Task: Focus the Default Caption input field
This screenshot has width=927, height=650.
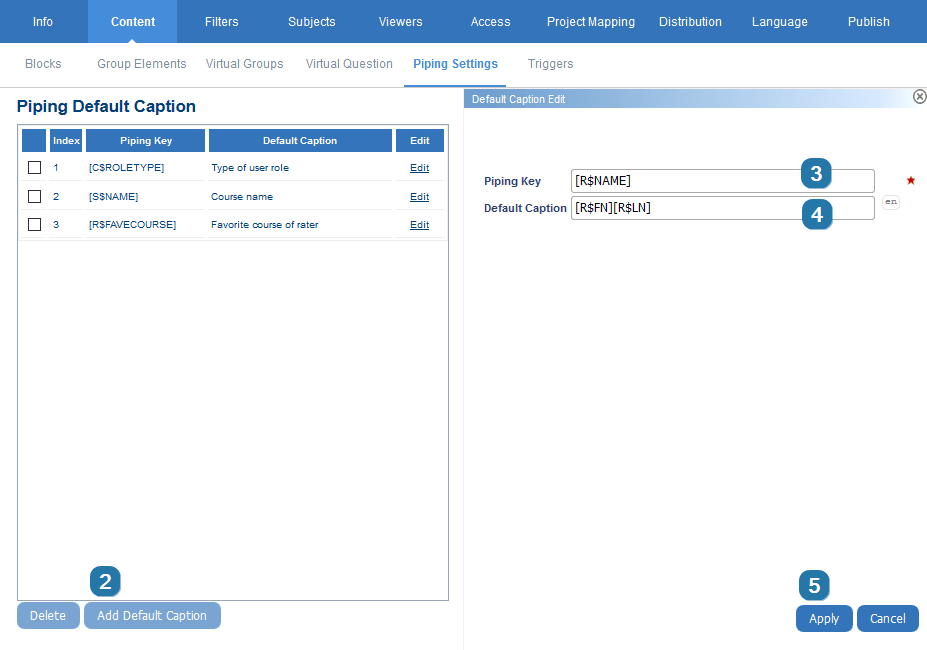Action: tap(722, 208)
